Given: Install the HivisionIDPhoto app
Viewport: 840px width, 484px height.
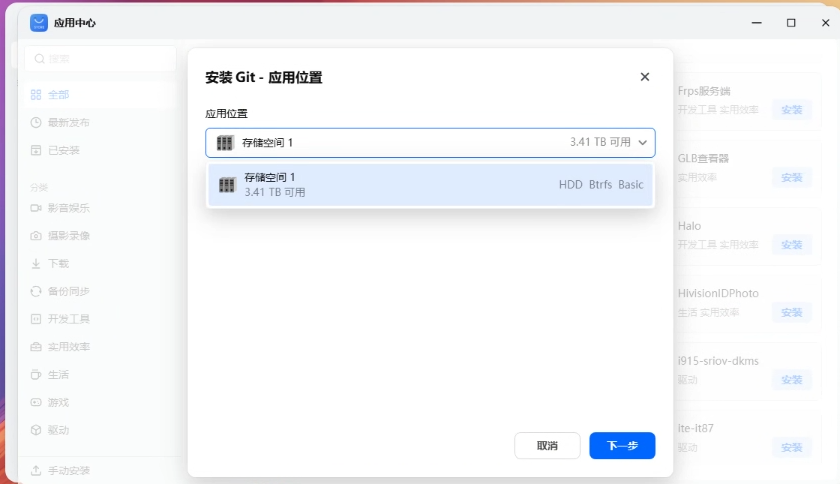Looking at the screenshot, I should click(791, 312).
